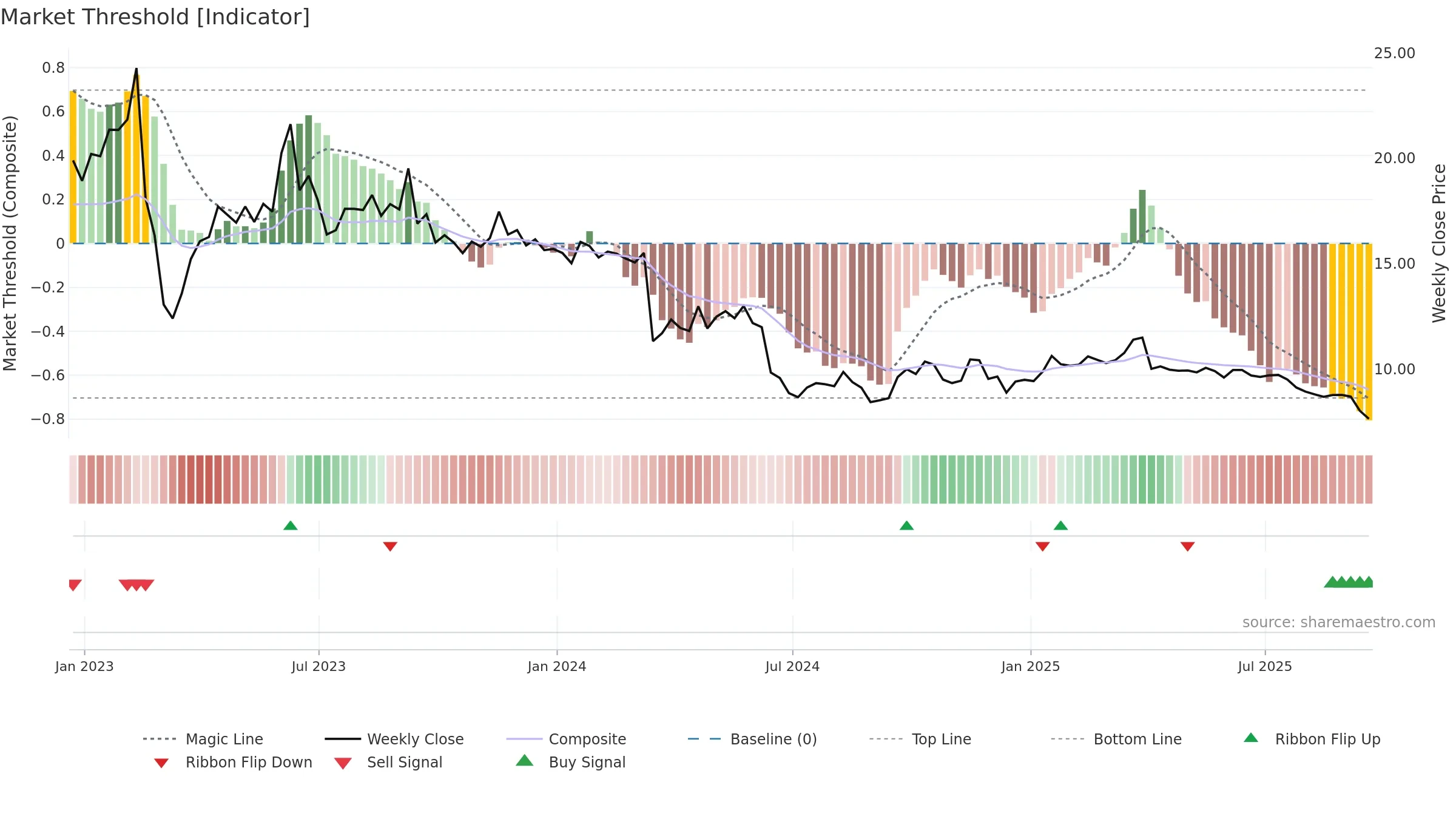Toggle Ribbon Flip Up legend entry
The height and width of the screenshot is (819, 1456).
[1312, 739]
